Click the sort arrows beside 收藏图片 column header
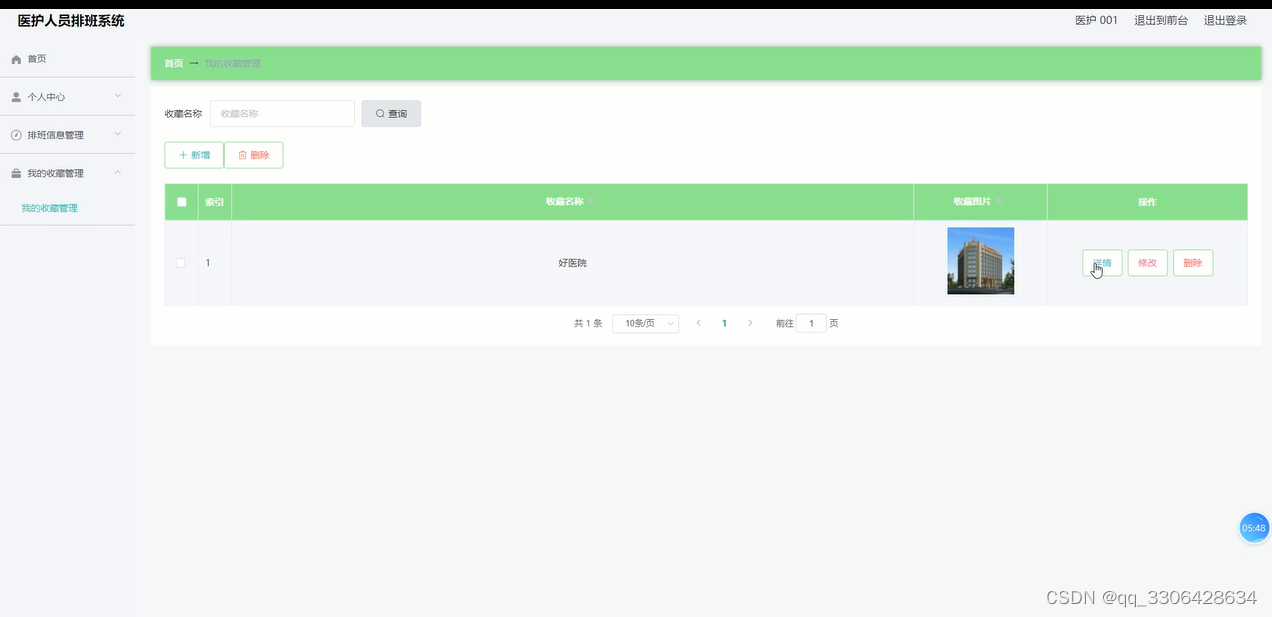This screenshot has height=617, width=1272. click(1000, 202)
